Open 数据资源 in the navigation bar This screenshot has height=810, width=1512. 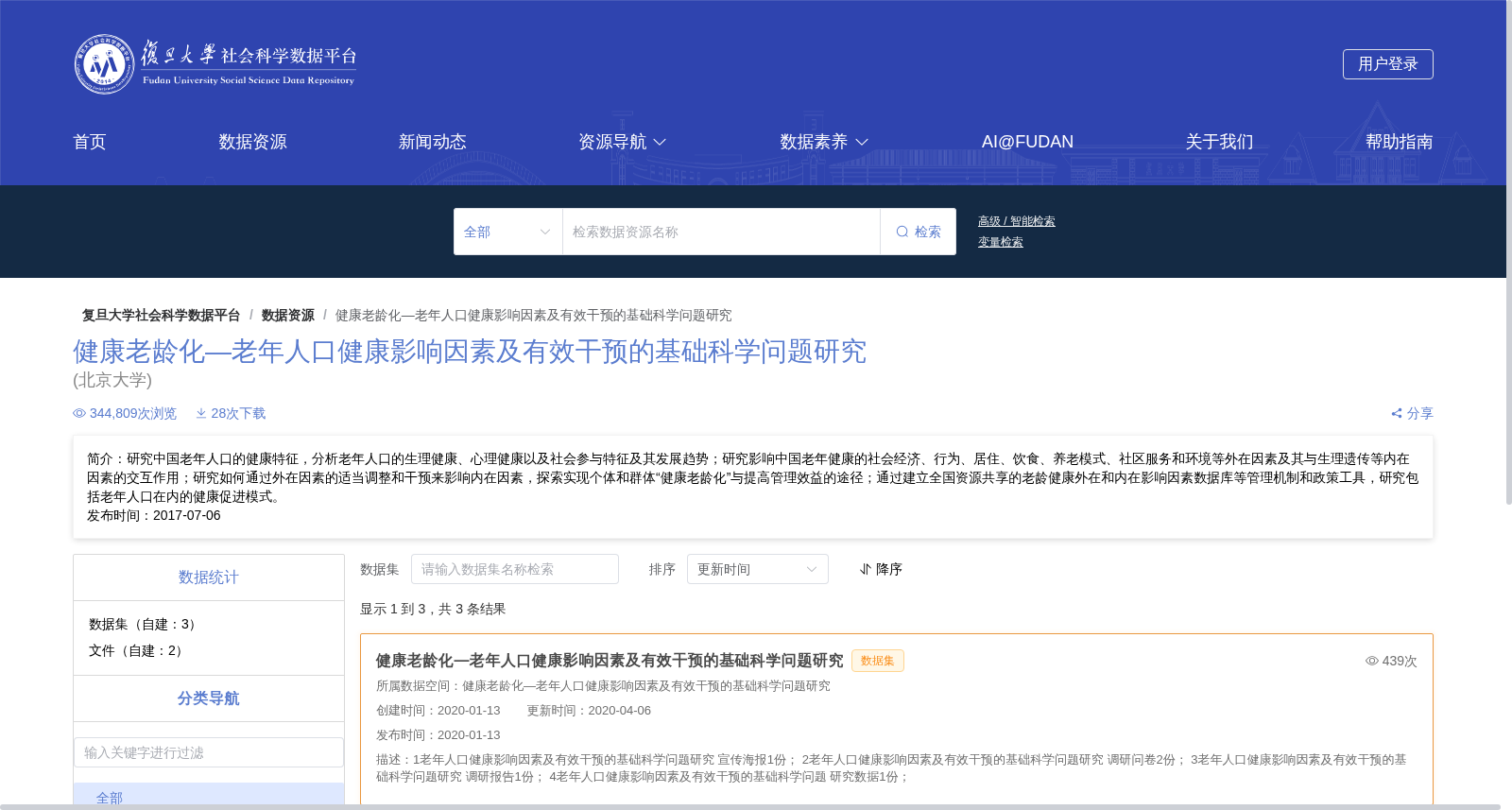pyautogui.click(x=252, y=142)
